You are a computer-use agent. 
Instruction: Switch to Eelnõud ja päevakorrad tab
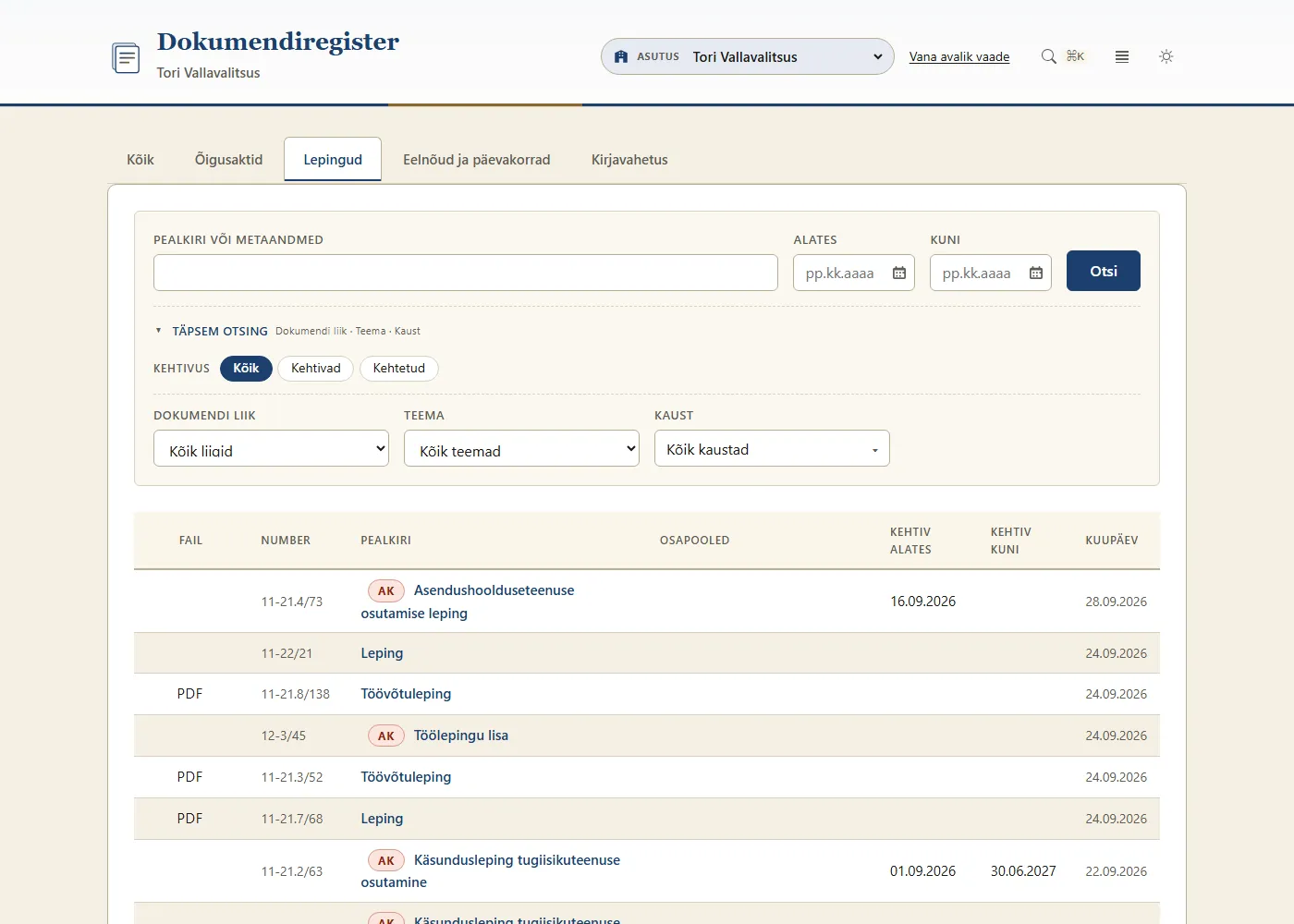[x=477, y=159]
